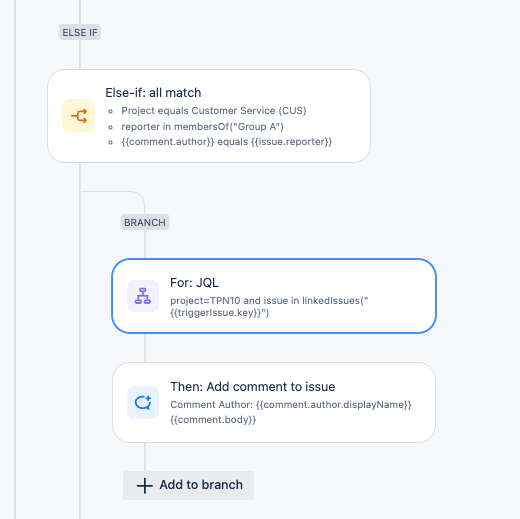520x519 pixels.
Task: Click the Project equals Customer Service (CUS) condition
Action: [x=214, y=111]
